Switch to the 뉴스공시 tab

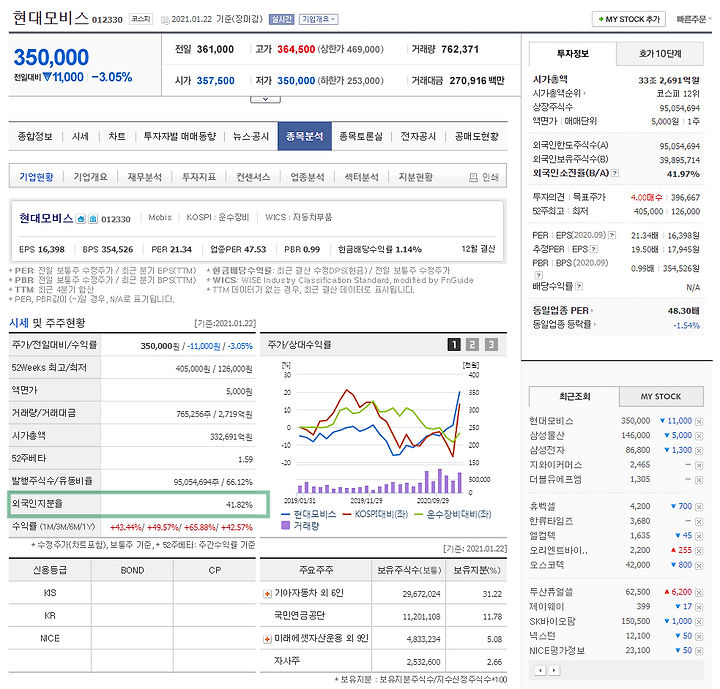click(x=251, y=136)
